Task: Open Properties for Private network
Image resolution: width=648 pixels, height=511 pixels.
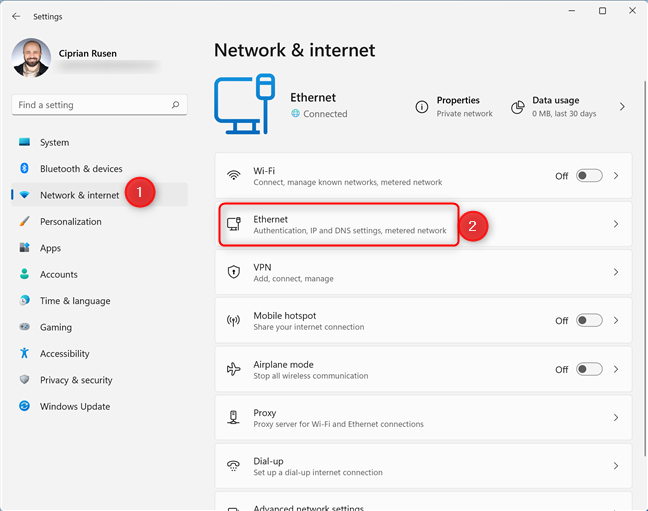Action: (x=454, y=107)
